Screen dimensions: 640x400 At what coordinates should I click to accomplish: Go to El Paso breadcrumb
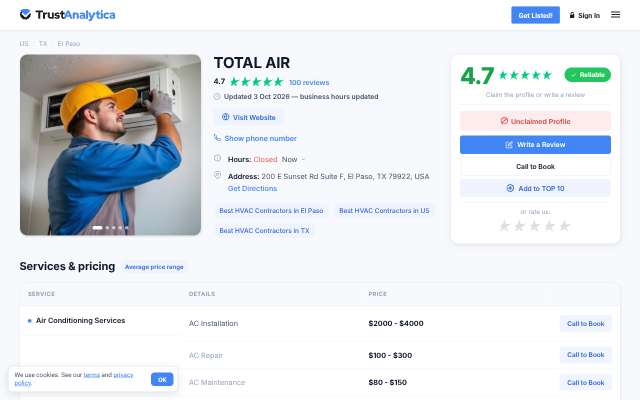[69, 43]
